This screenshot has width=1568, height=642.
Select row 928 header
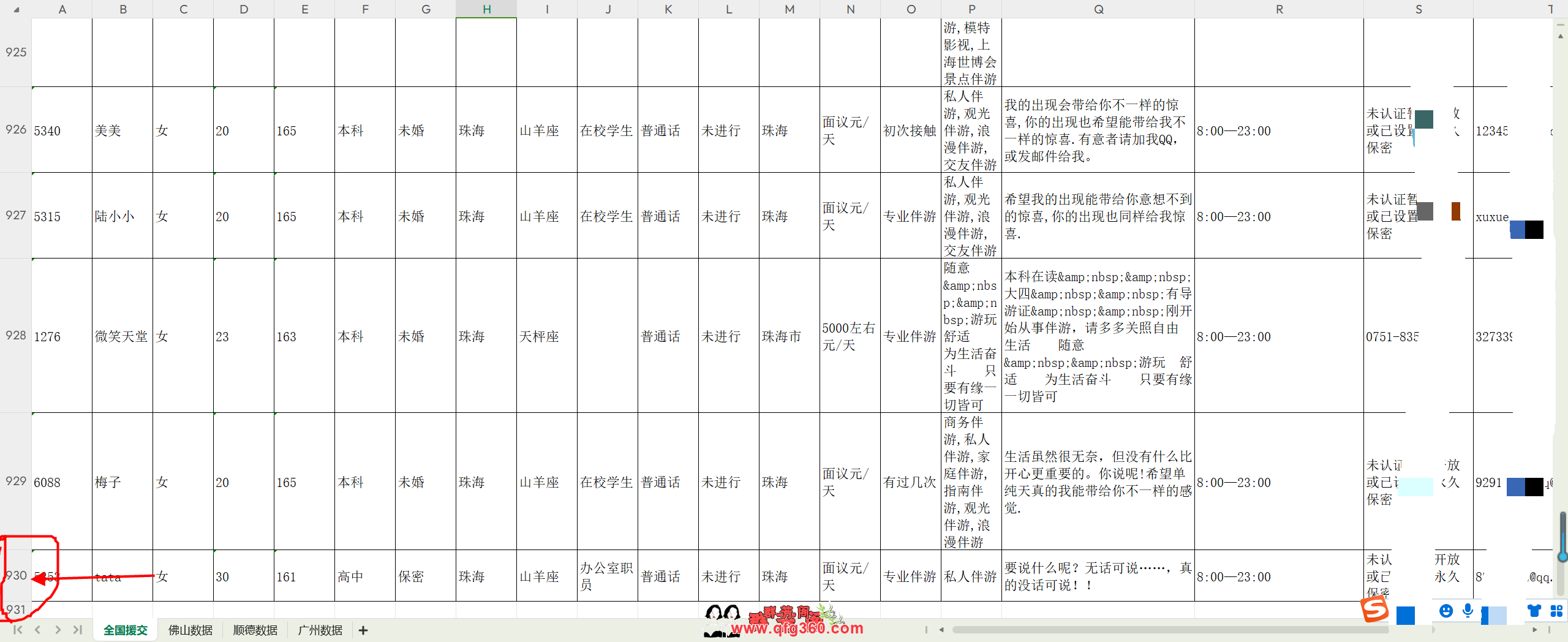coord(16,336)
